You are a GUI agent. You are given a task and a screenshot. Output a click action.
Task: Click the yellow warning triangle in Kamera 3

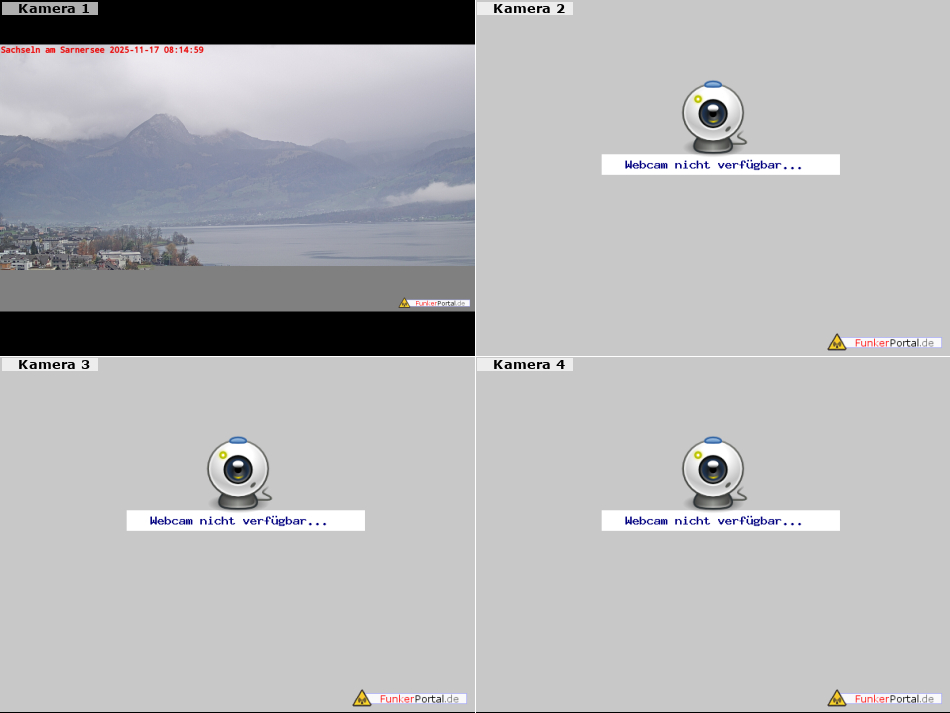click(x=362, y=699)
